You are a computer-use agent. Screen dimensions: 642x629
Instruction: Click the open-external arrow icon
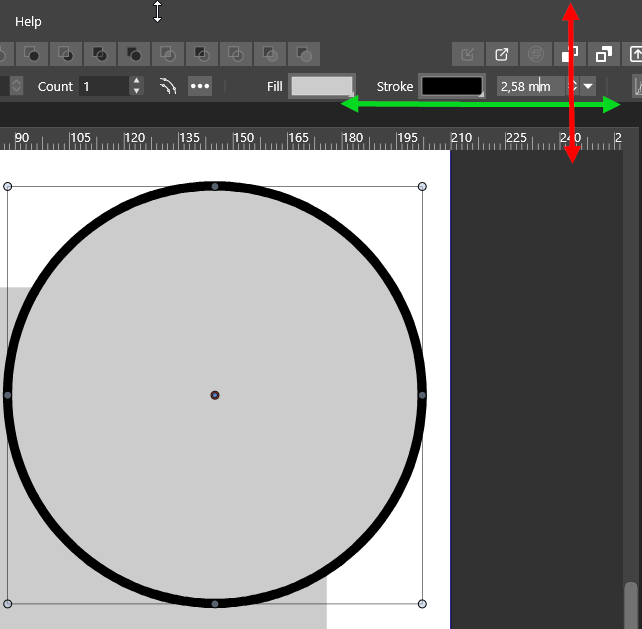pyautogui.click(x=502, y=54)
